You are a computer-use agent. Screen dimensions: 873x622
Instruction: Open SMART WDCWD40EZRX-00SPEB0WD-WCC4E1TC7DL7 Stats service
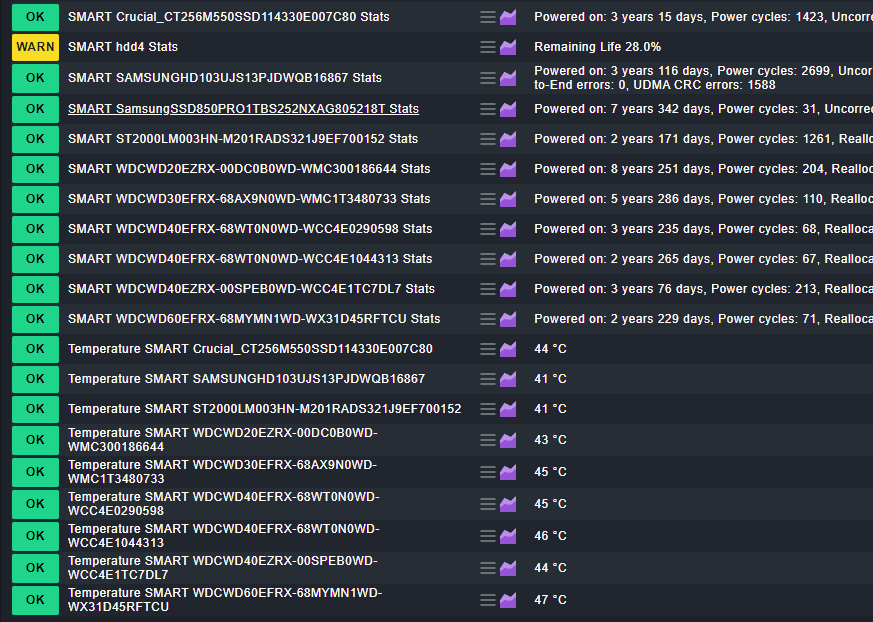(x=251, y=289)
